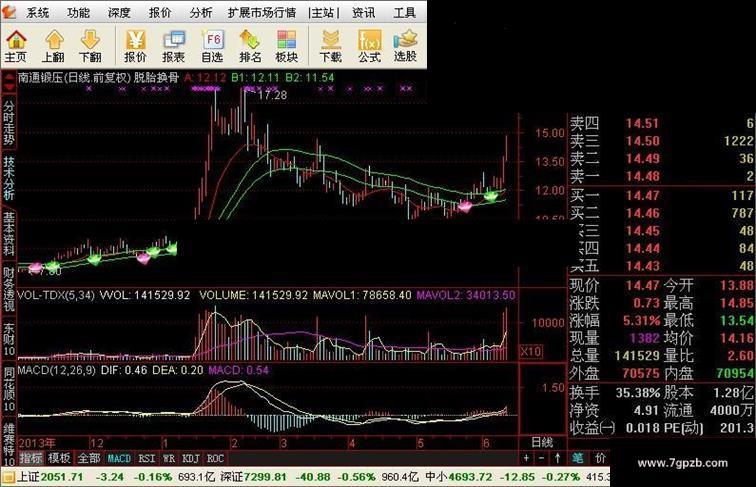Select the KDJ indicator tab
Screen dimensions: 756x487
[191, 458]
